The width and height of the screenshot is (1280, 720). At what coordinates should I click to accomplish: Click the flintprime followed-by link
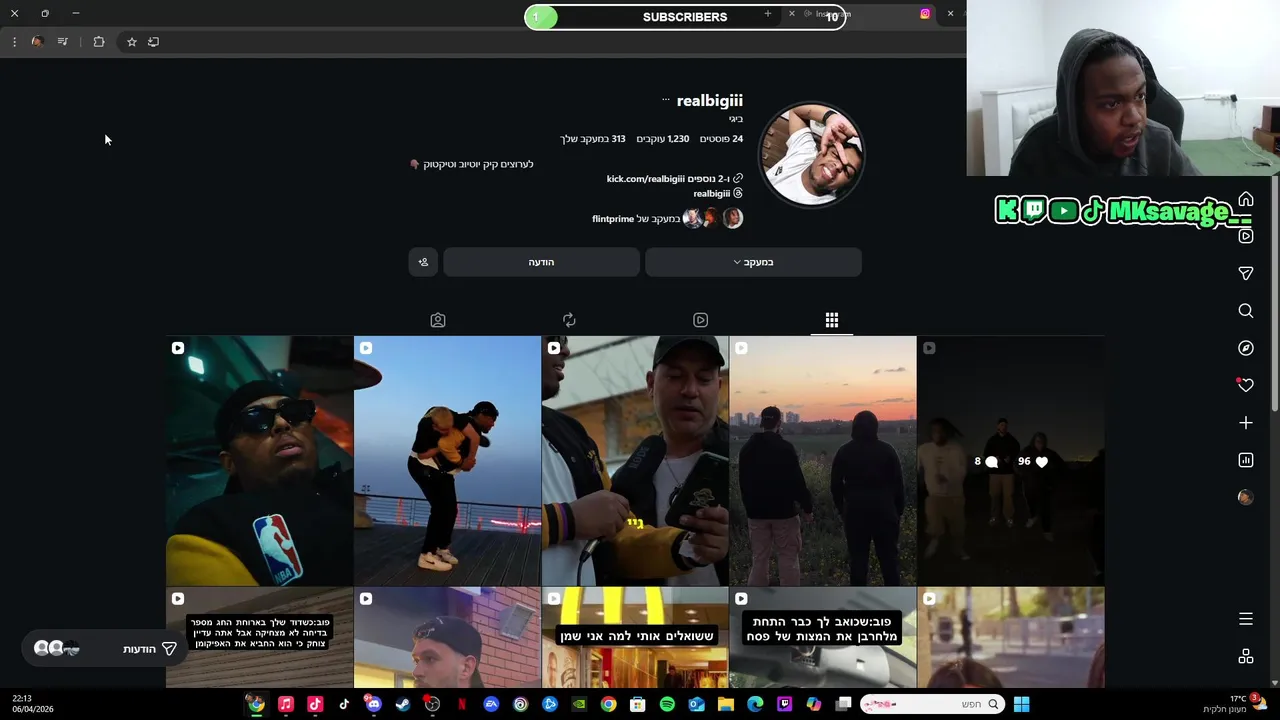tap(613, 219)
